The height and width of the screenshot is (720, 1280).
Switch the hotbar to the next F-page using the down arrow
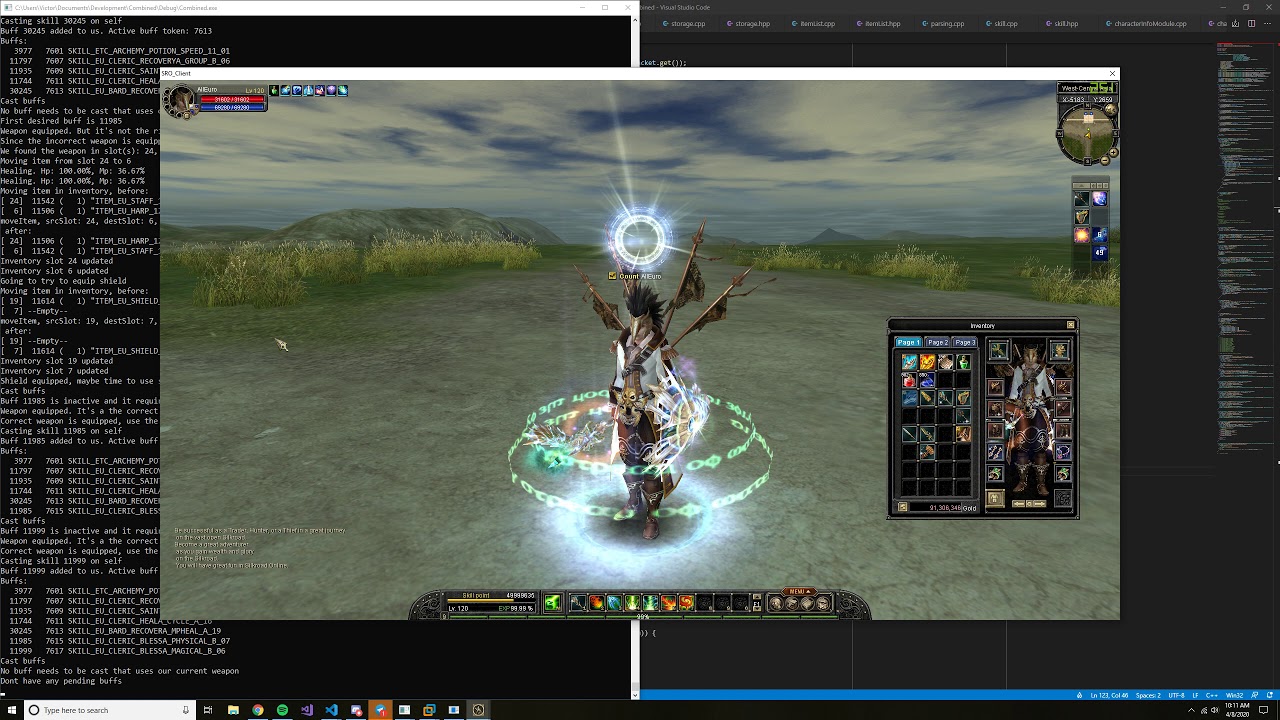click(x=757, y=609)
